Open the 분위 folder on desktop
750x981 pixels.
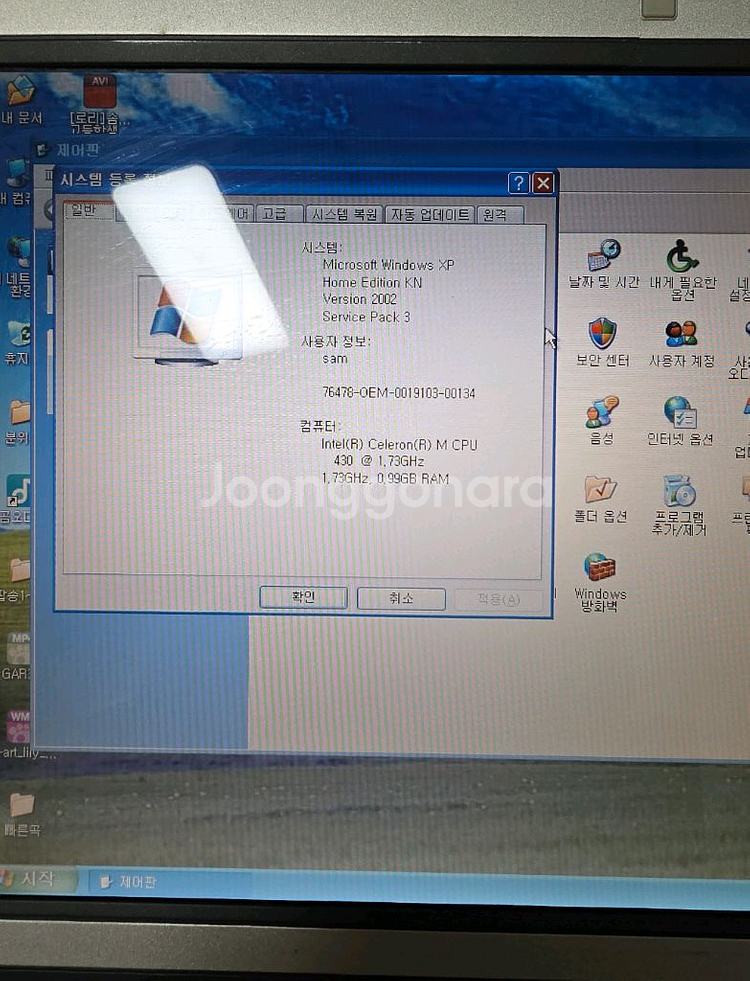pos(17,421)
